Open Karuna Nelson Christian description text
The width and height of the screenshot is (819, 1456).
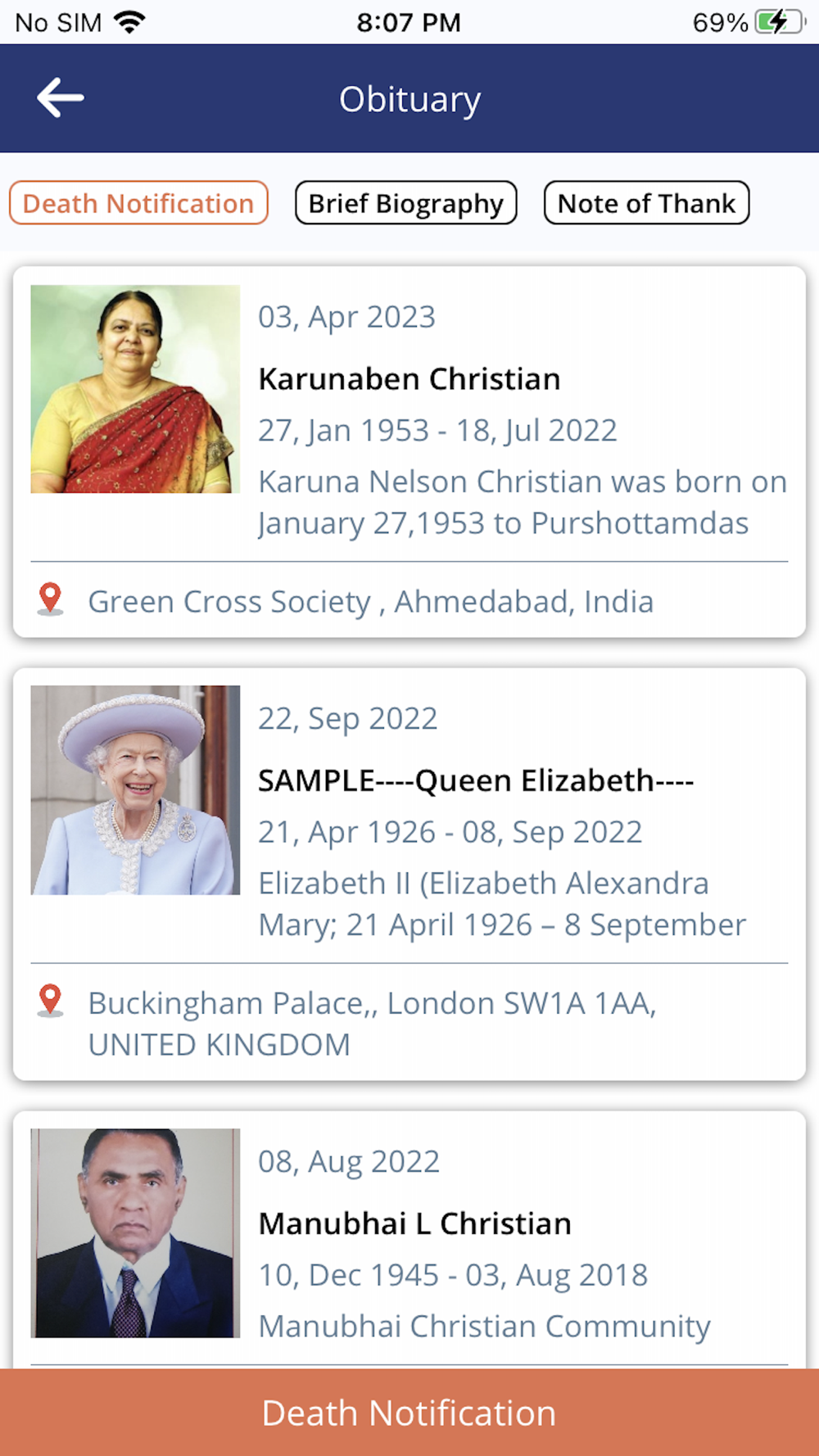[x=522, y=502]
